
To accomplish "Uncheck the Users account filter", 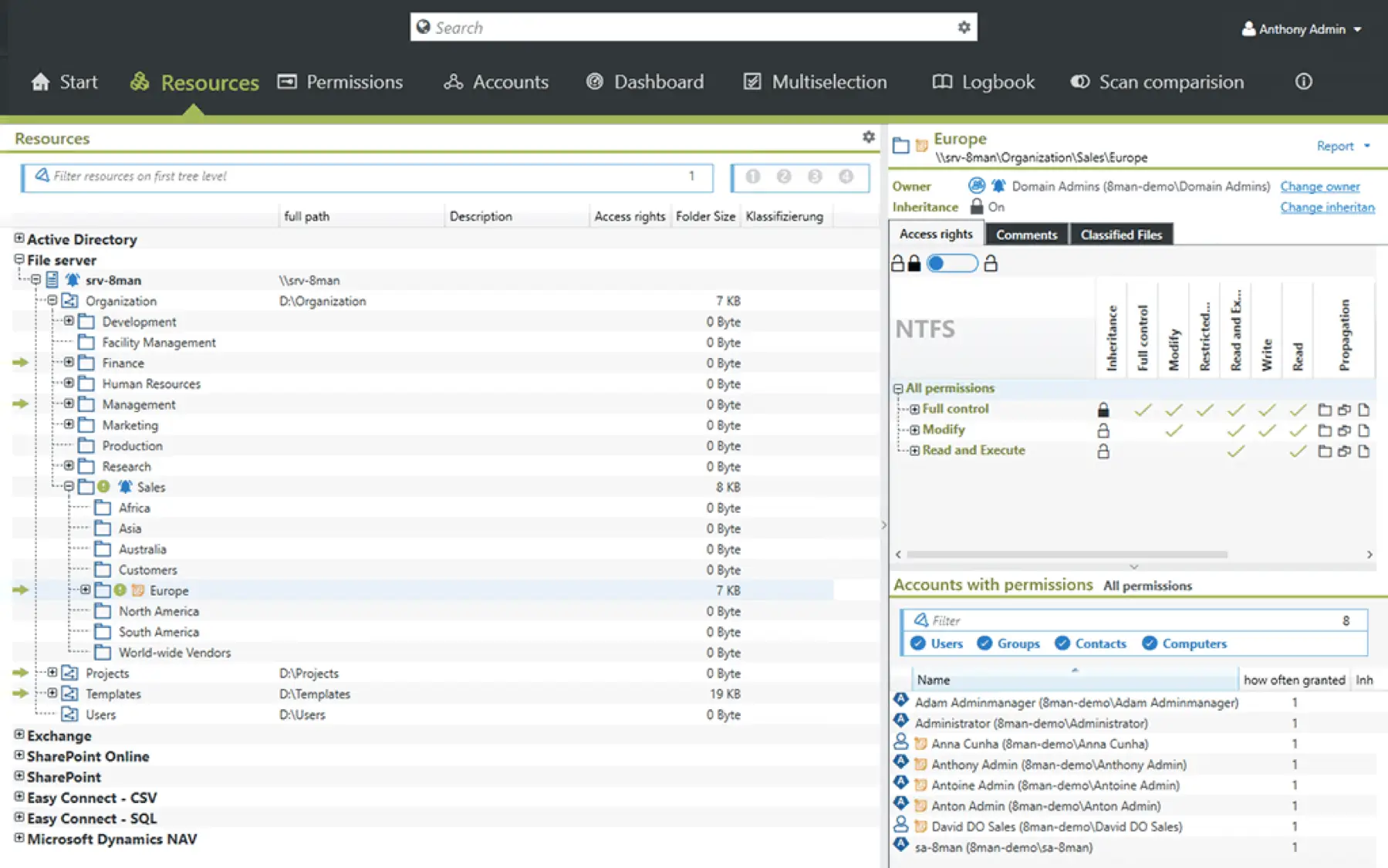I will [x=918, y=643].
